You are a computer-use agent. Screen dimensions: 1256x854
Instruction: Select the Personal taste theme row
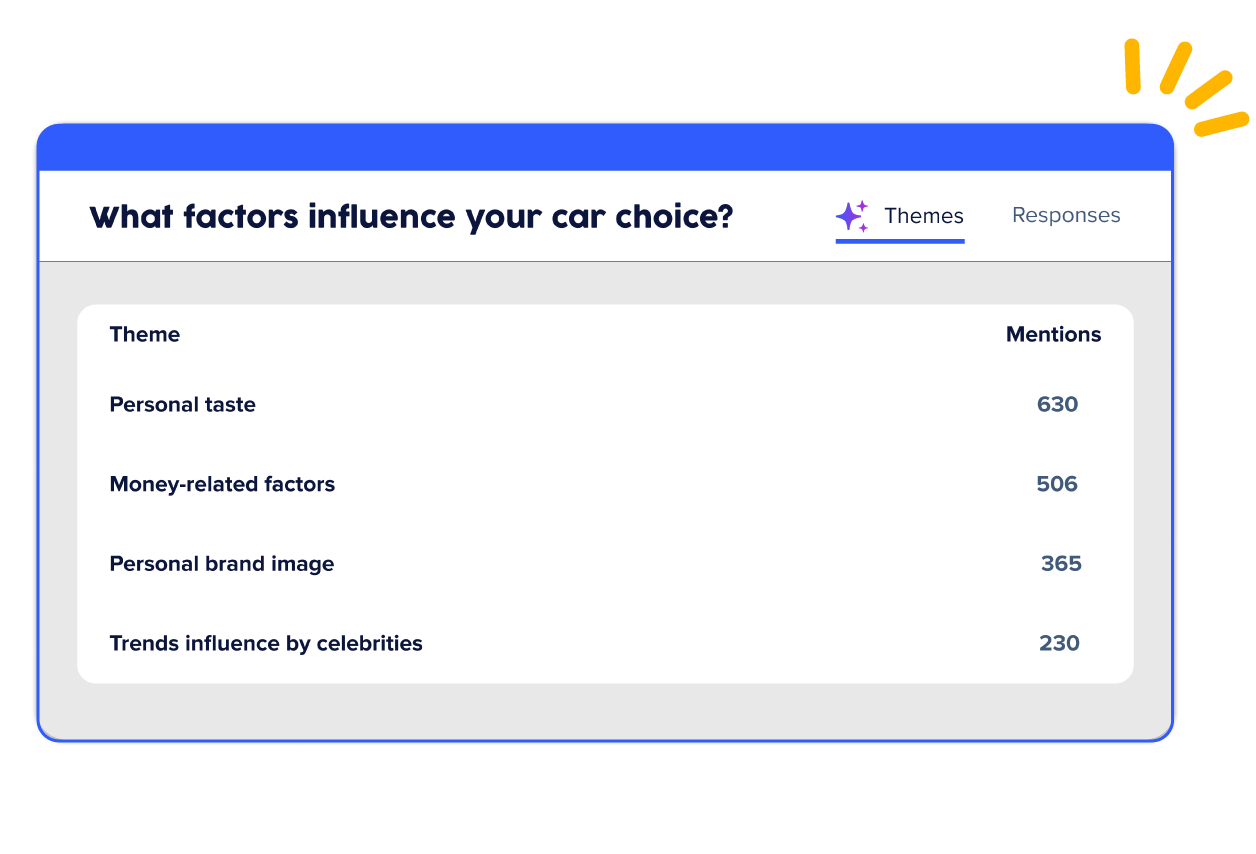(183, 405)
